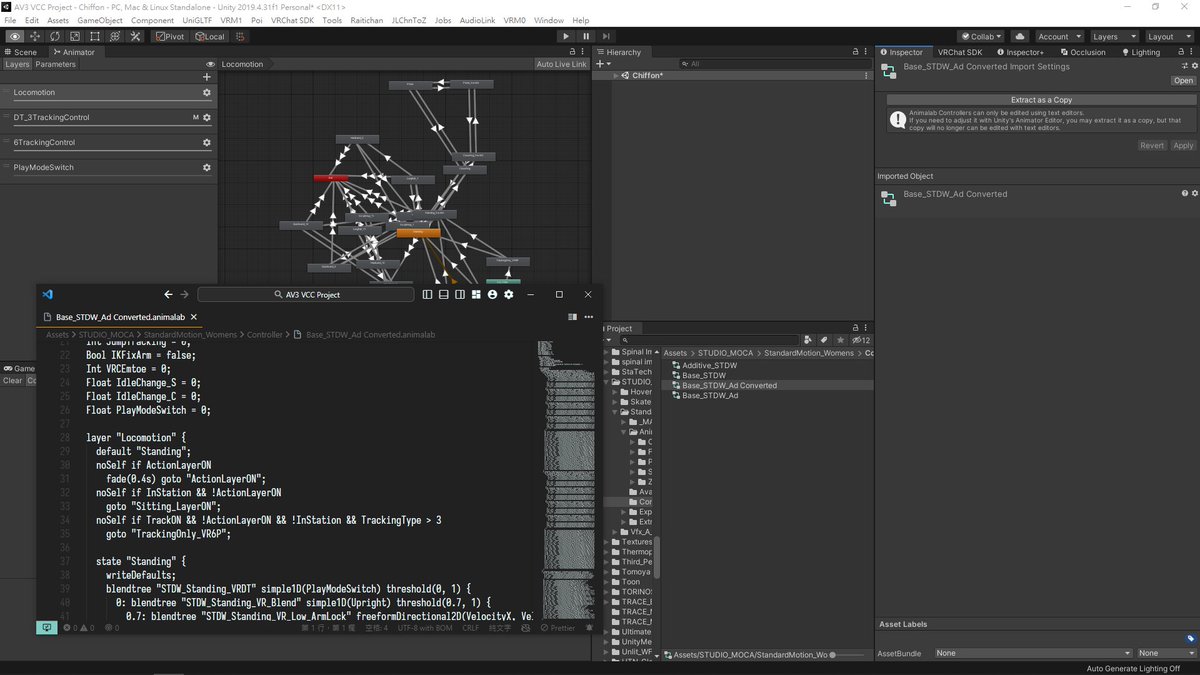Select the Transform tool in Unity toolbar
The height and width of the screenshot is (675, 1200).
tap(115, 36)
